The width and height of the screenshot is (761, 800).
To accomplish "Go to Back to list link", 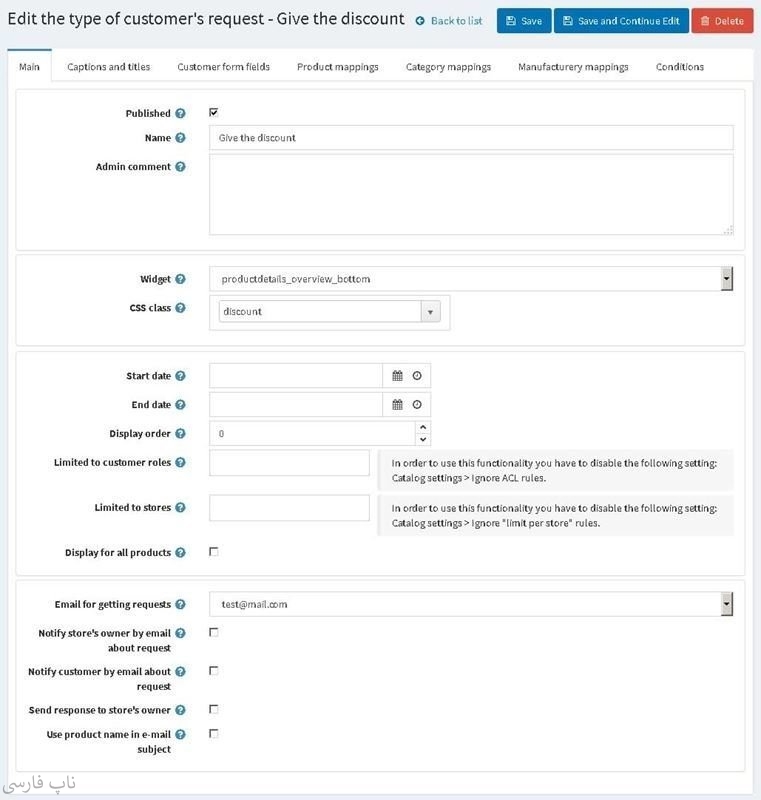I will pyautogui.click(x=449, y=21).
